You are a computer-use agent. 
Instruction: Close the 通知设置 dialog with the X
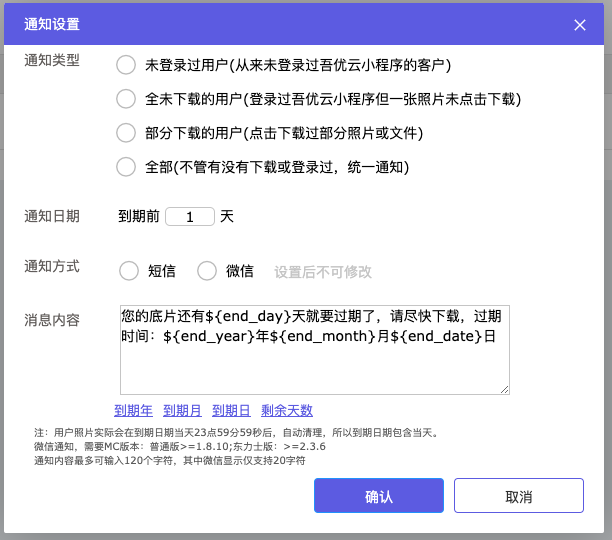tap(580, 24)
